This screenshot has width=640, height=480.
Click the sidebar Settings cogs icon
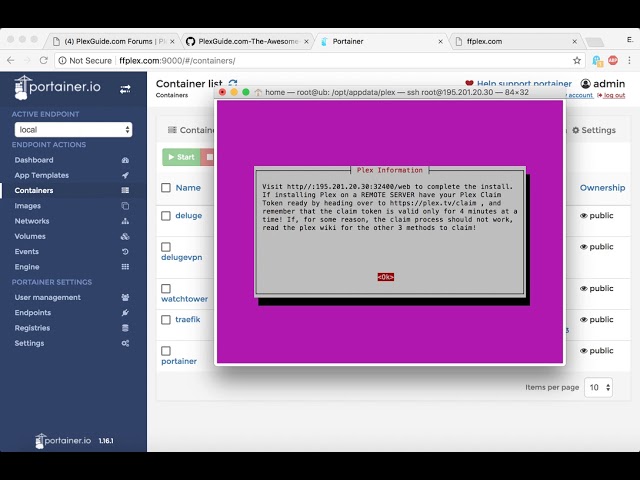(125, 343)
